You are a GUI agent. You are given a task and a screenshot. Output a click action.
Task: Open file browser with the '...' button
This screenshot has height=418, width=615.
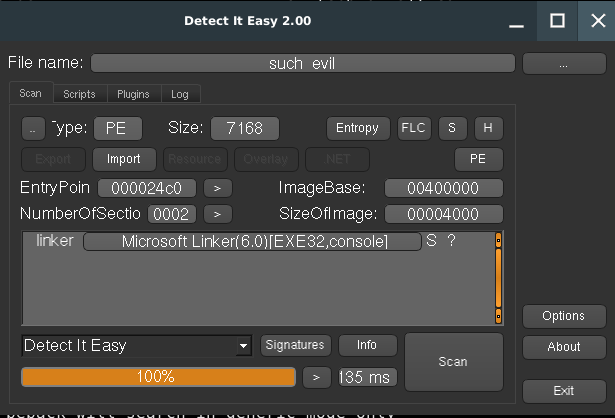(564, 64)
